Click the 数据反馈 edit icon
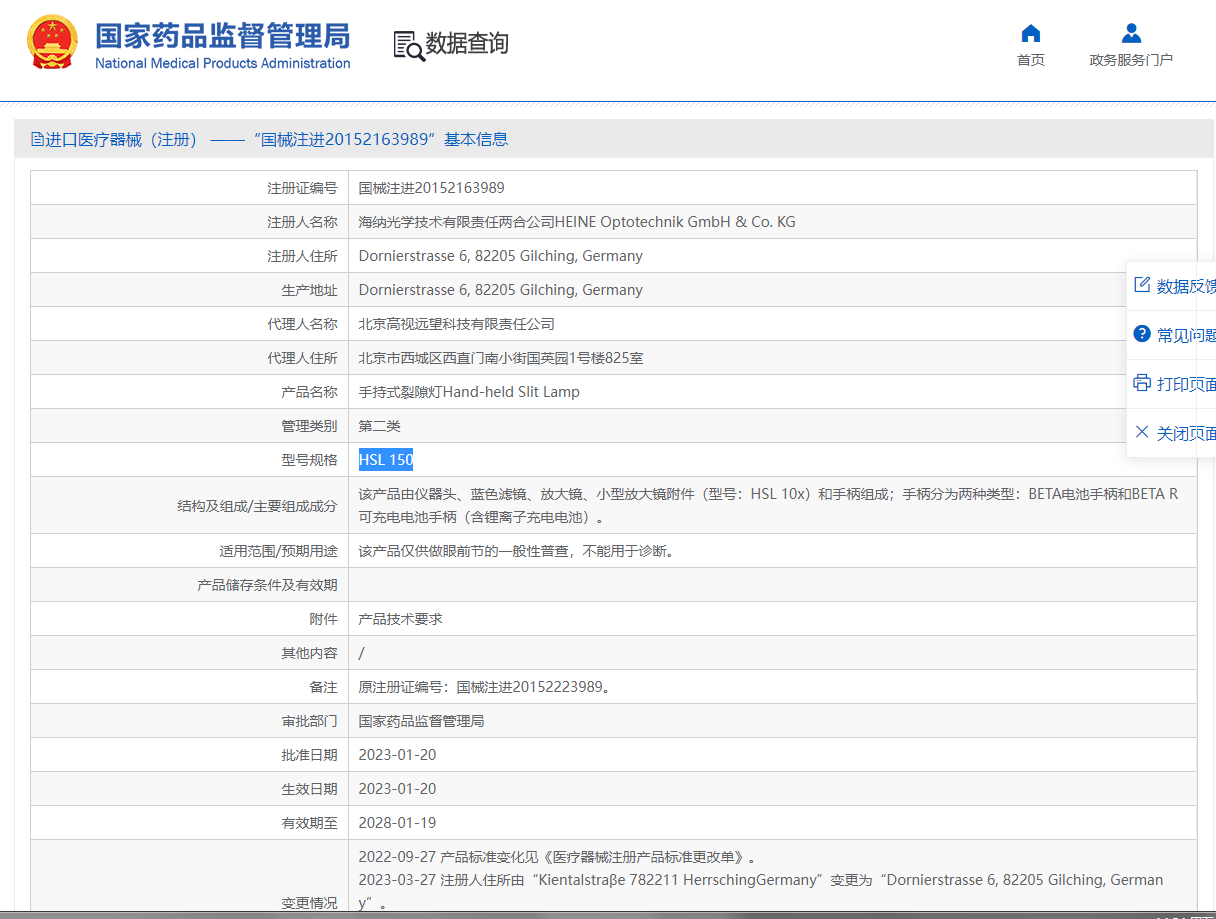Screen dimensions: 1216x919 coord(1142,285)
